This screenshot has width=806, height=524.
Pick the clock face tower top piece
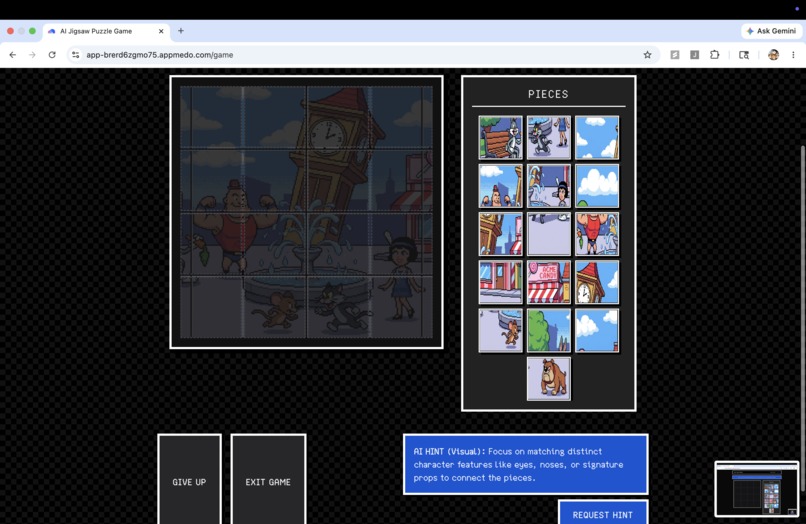coord(597,282)
